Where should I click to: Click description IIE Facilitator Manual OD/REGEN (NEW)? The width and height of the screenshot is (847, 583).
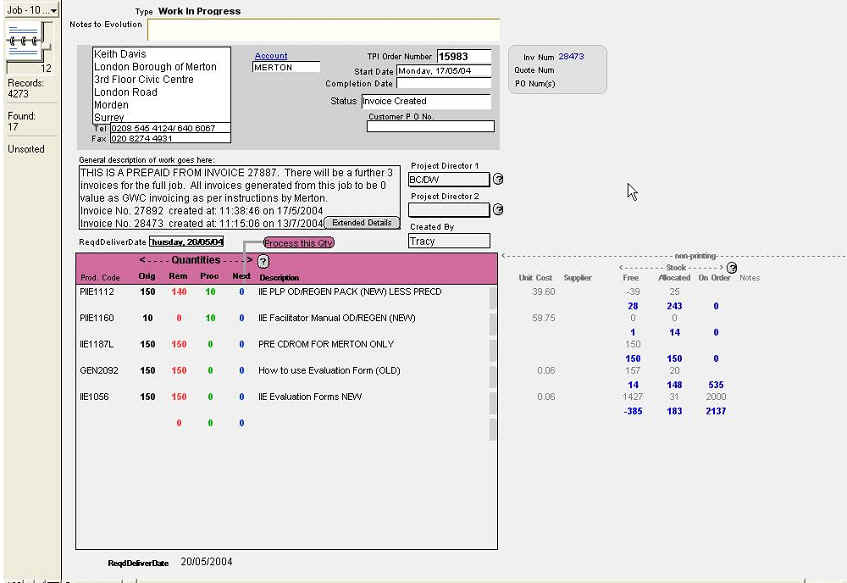[x=337, y=318]
